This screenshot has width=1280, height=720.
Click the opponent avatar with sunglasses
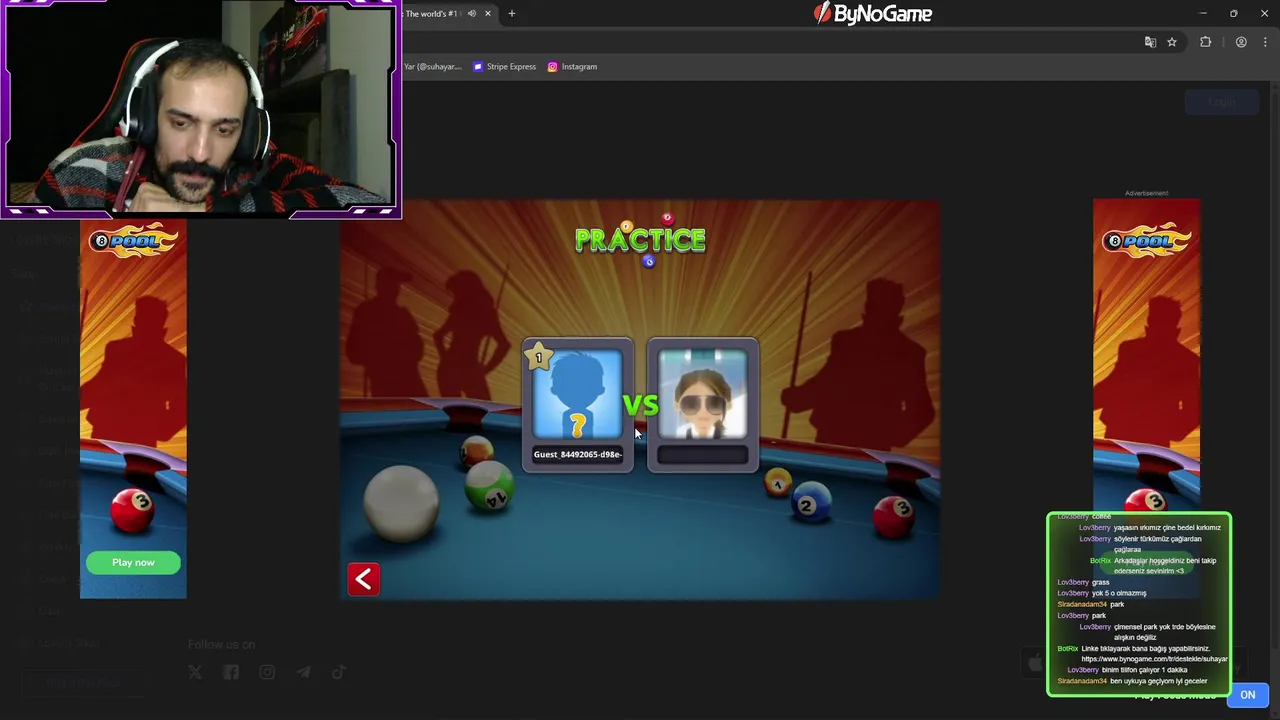(x=702, y=394)
